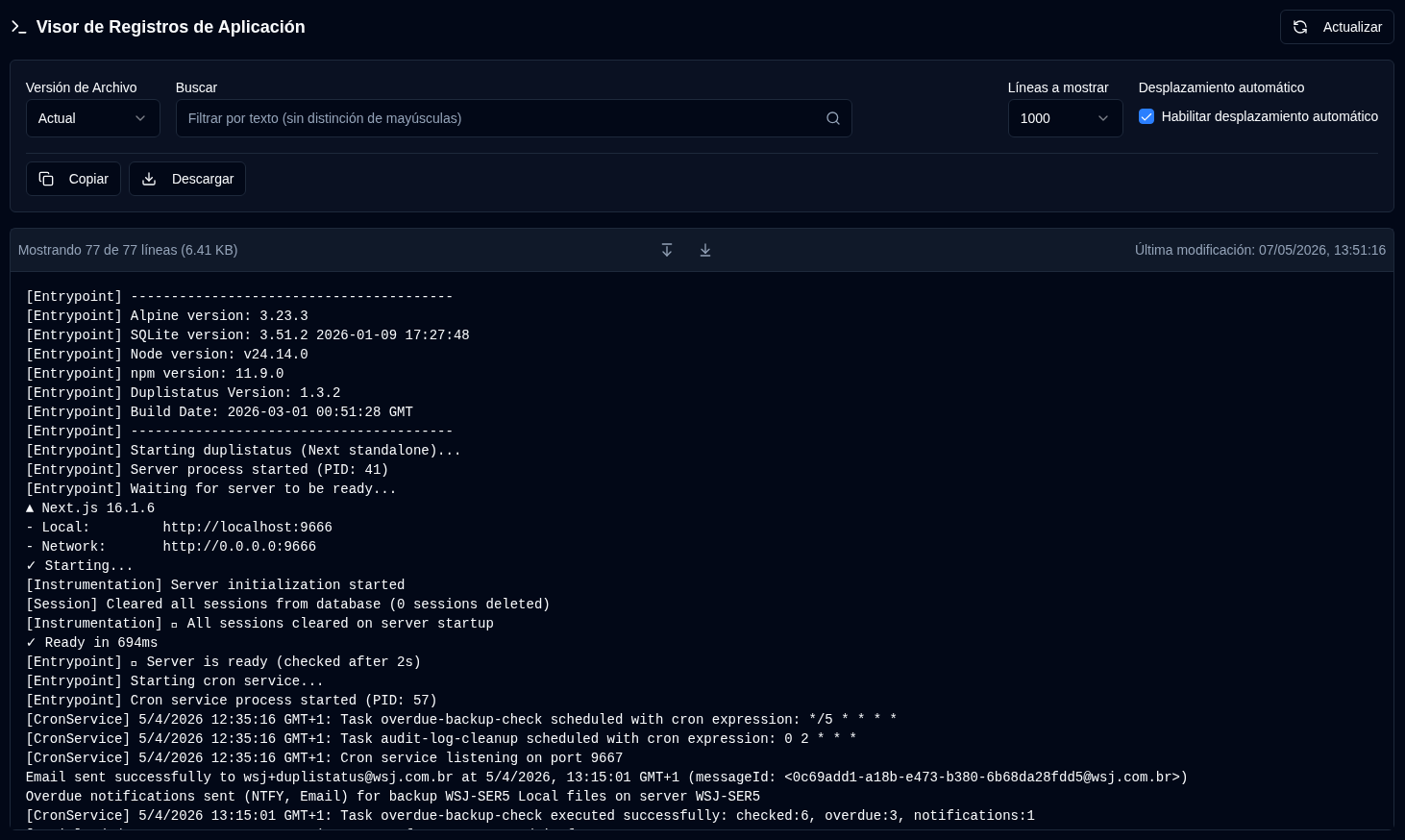The width and height of the screenshot is (1405, 840).
Task: Click the scroll-to-bottom arrow icon
Action: point(705,250)
